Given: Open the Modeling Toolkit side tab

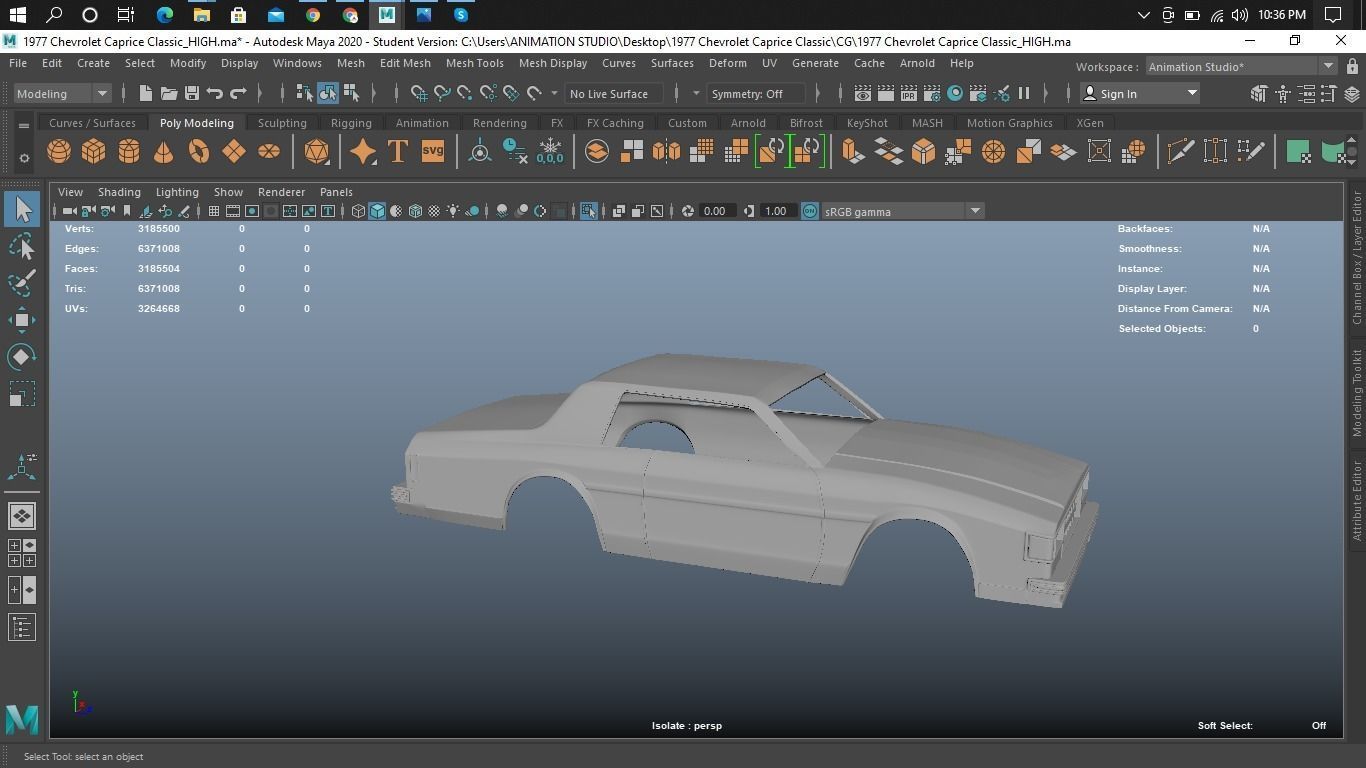Looking at the screenshot, I should tap(1357, 392).
